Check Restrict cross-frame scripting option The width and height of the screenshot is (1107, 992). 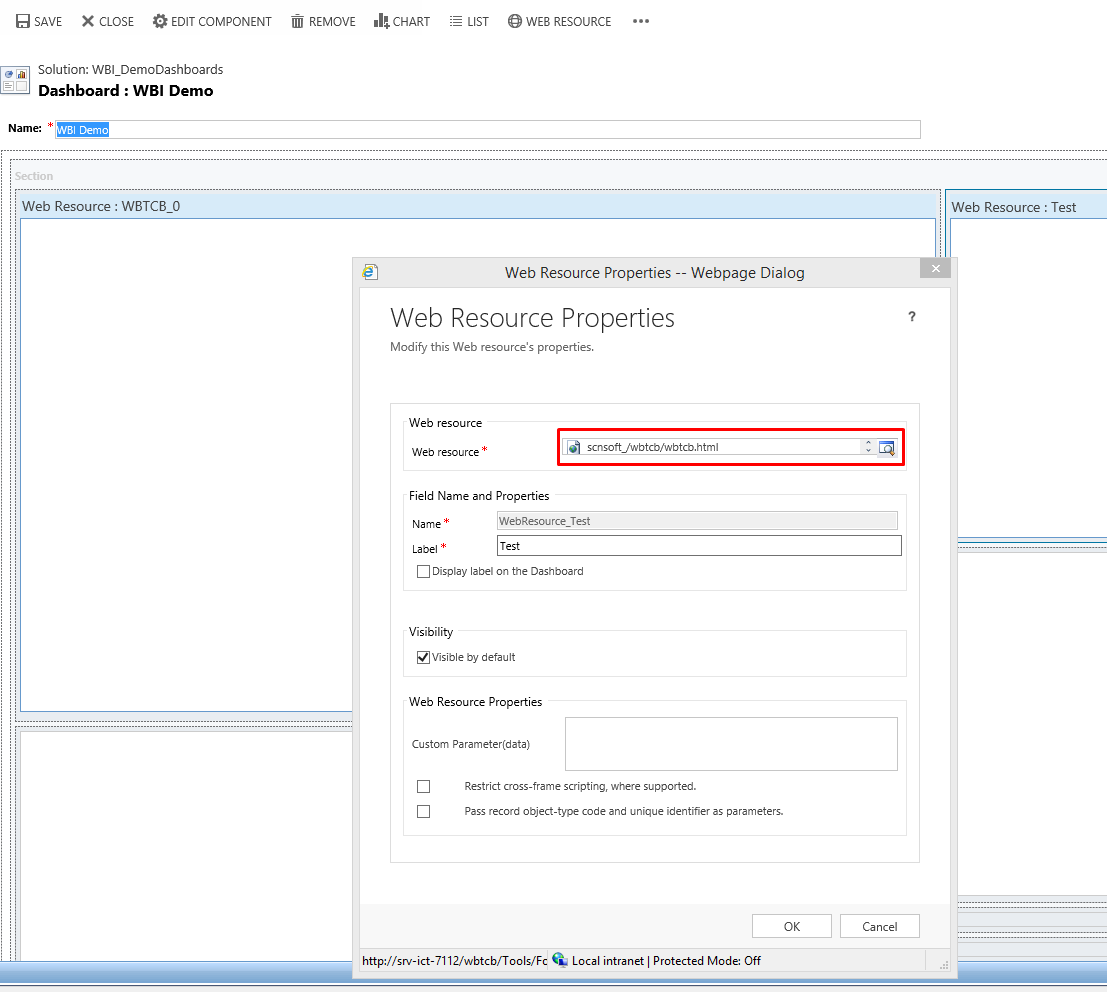423,787
